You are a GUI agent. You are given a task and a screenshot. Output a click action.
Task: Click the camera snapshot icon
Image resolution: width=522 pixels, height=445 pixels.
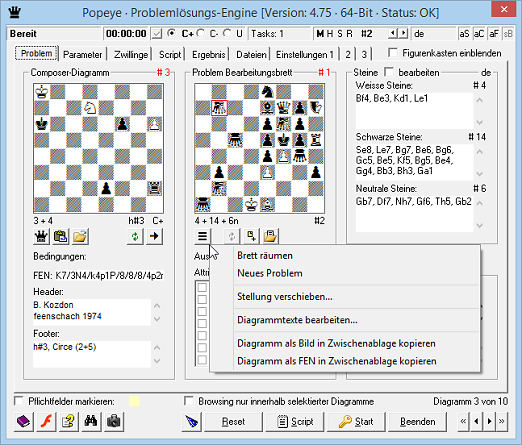coord(114,422)
